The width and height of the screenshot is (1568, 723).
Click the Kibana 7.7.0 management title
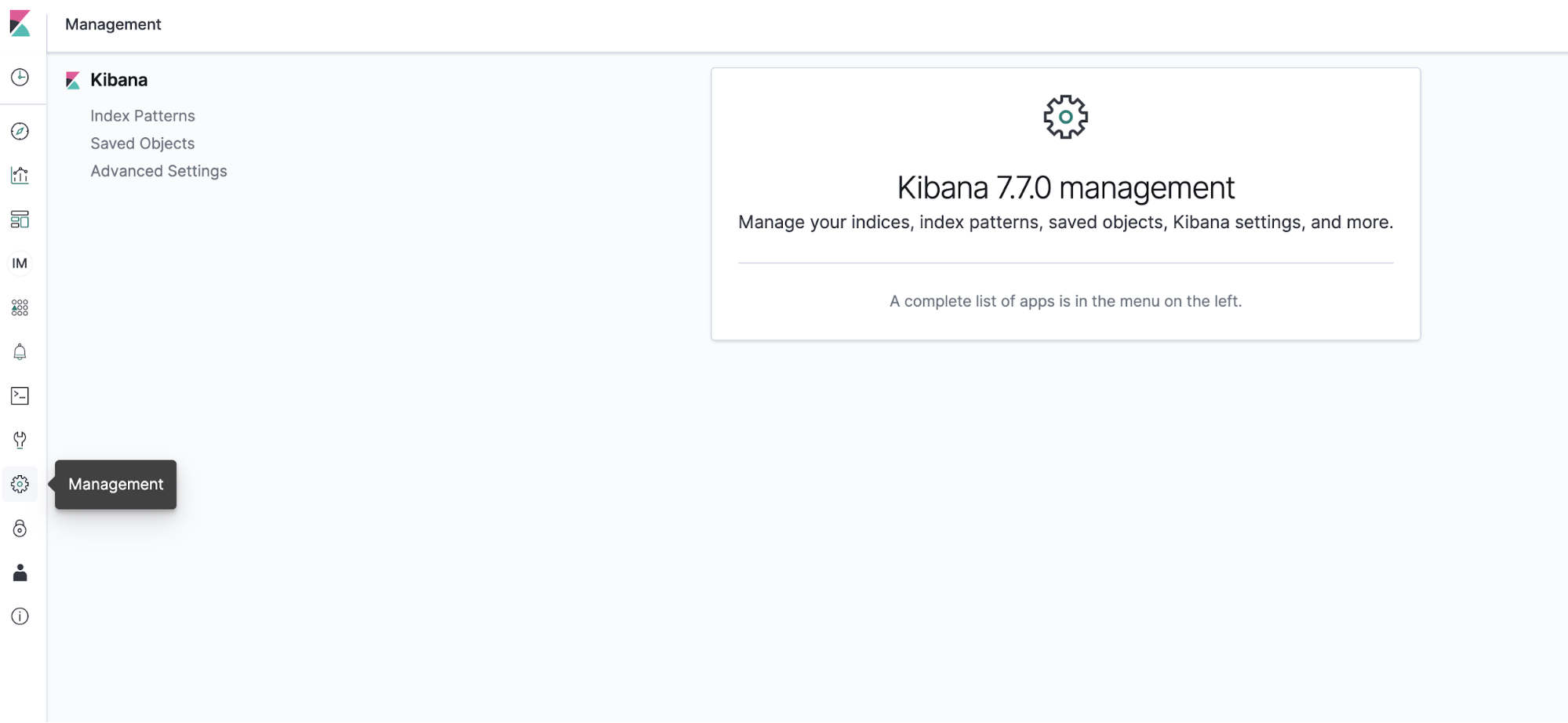point(1066,188)
